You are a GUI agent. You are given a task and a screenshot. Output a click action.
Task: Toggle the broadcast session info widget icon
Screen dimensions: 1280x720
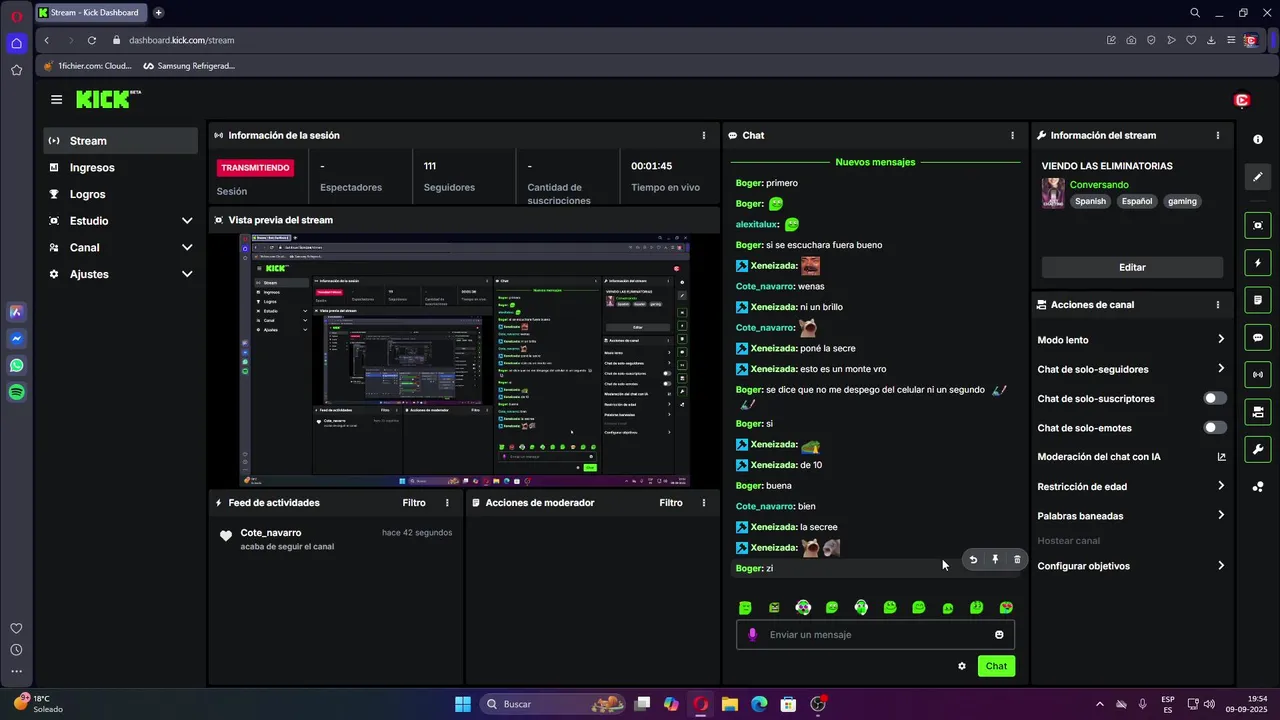coord(1258,375)
